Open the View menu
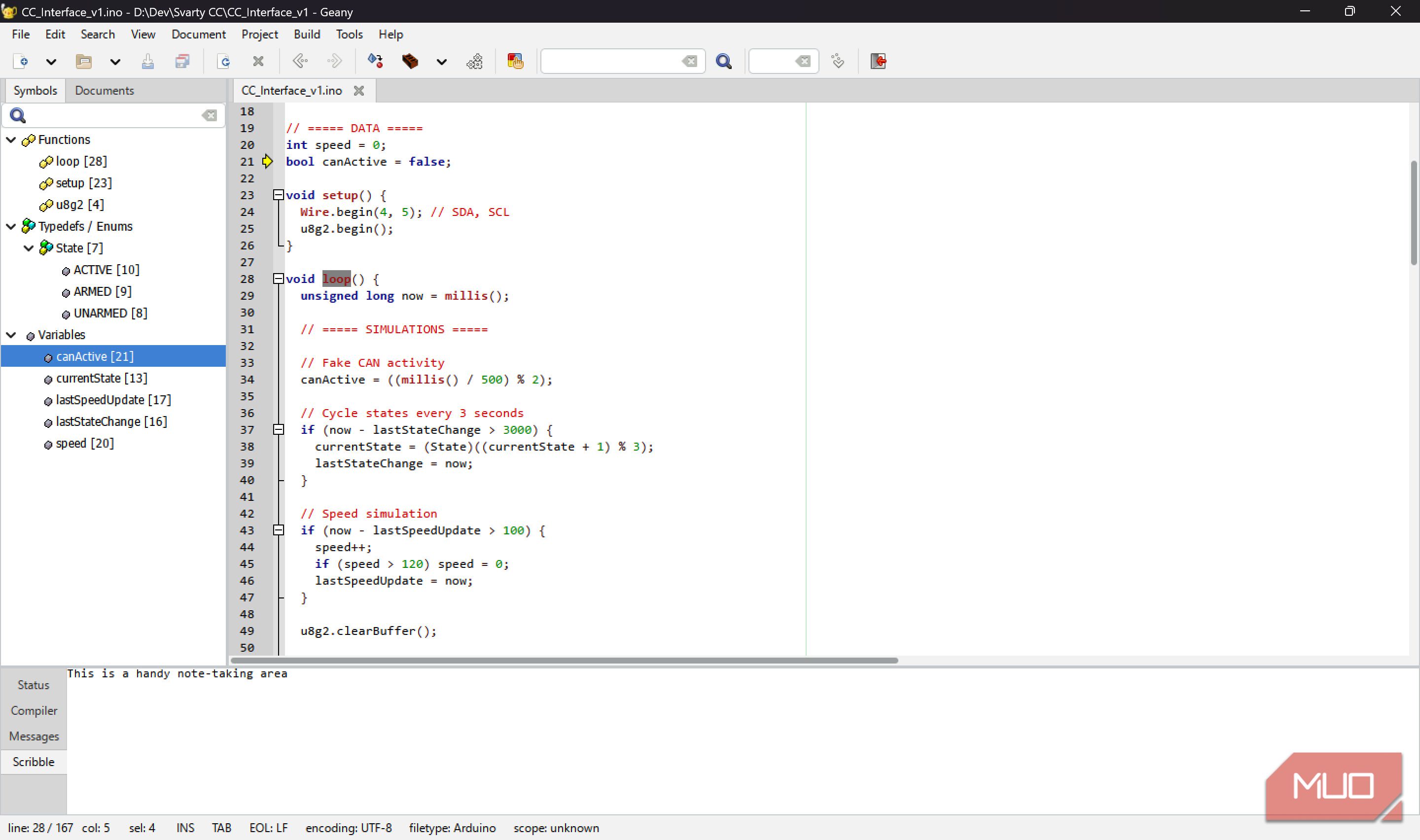This screenshot has height=840, width=1420. click(x=142, y=34)
